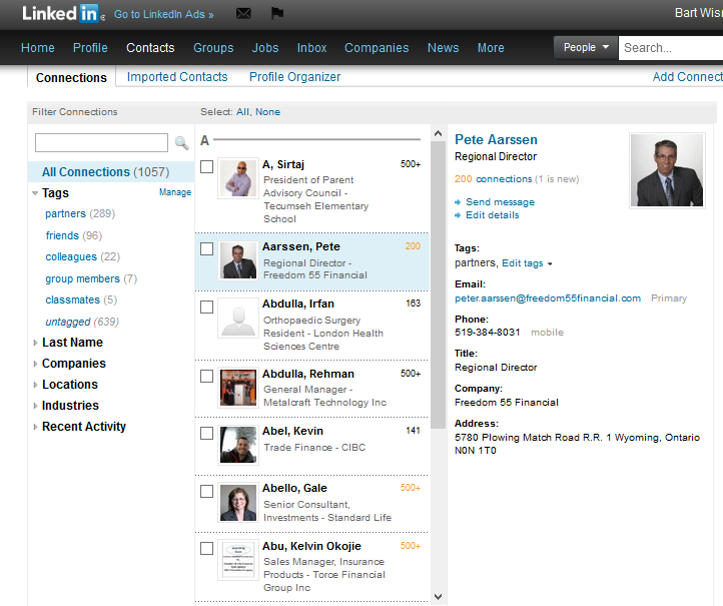Filter by partners tag

[65, 214]
